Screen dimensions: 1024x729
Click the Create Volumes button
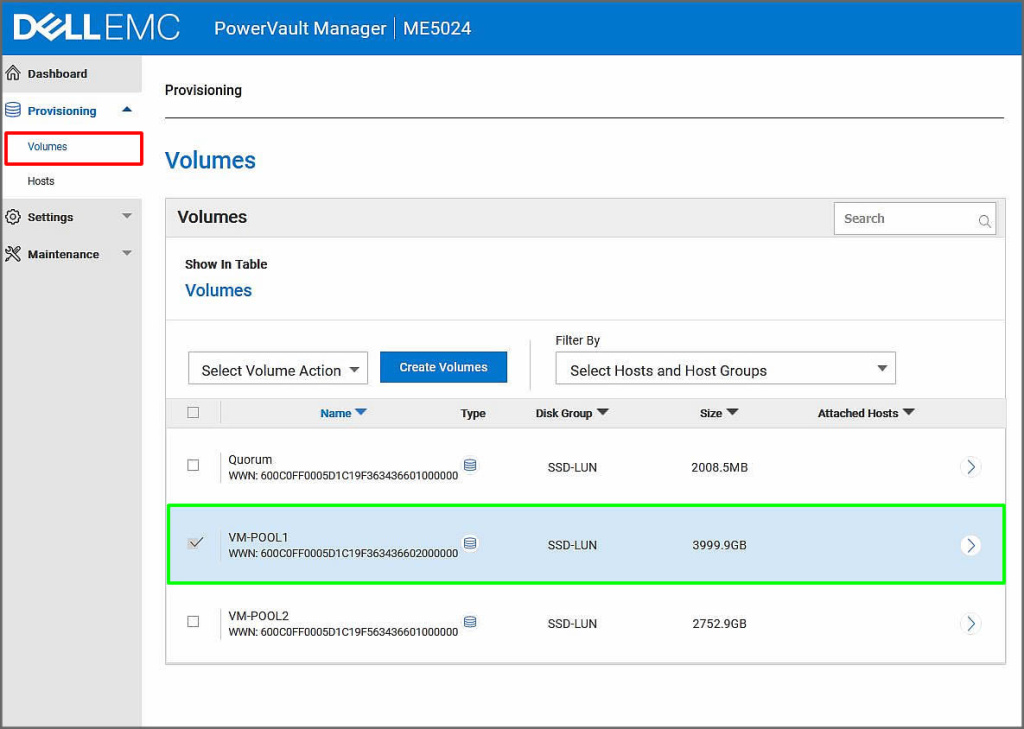(x=443, y=367)
